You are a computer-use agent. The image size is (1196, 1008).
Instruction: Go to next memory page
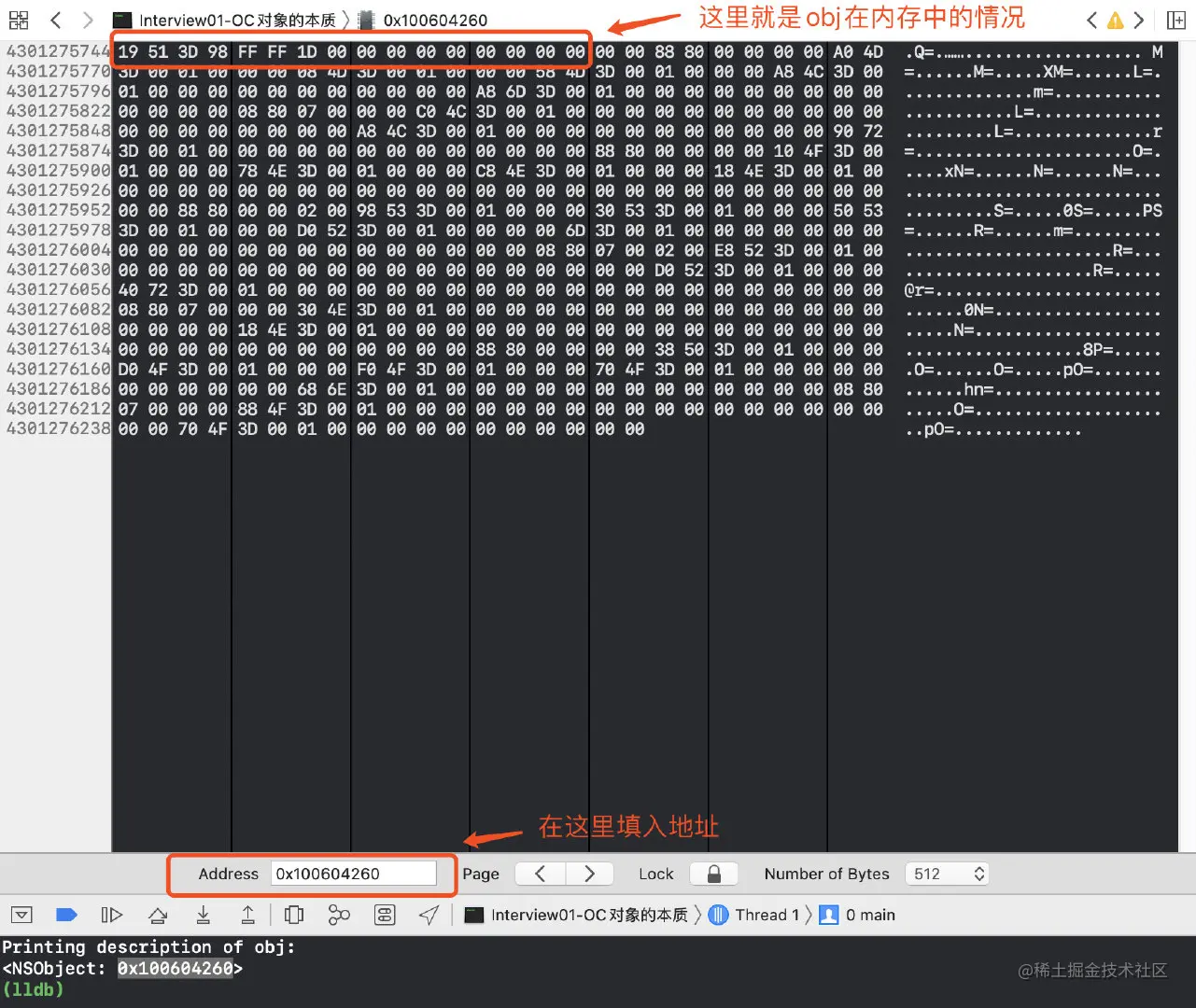589,874
